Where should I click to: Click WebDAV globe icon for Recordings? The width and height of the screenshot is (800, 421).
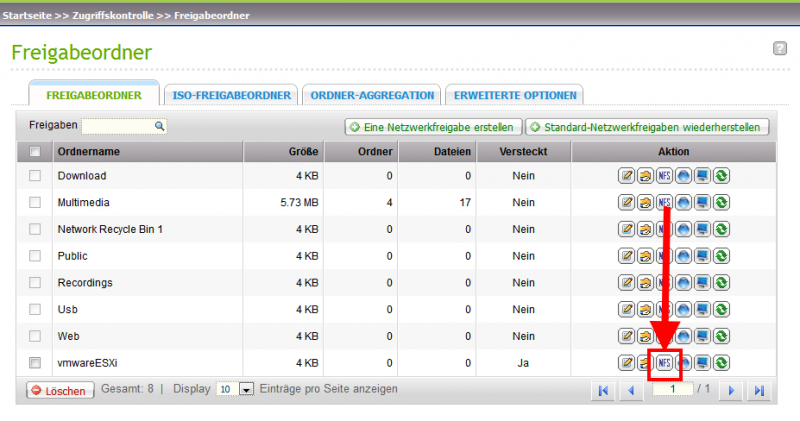click(x=683, y=282)
